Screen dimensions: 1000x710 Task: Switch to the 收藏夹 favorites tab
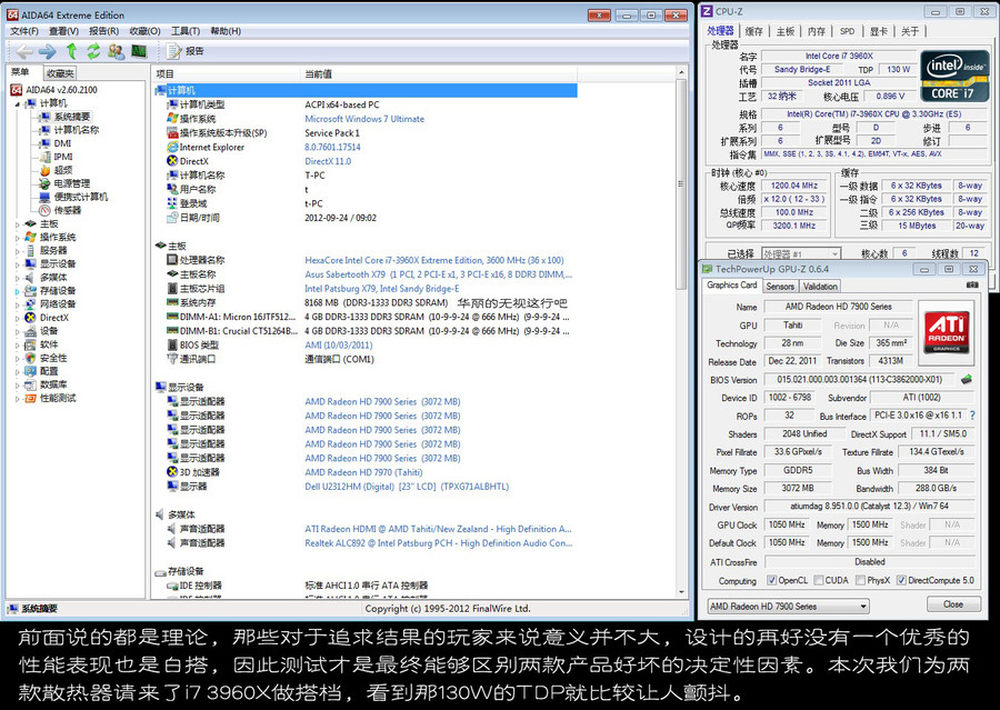click(61, 73)
